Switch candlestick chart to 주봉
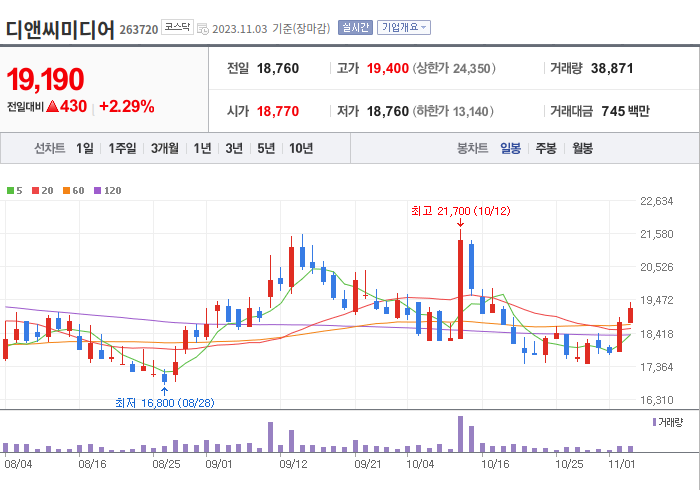The height and width of the screenshot is (490, 700). coord(546,148)
